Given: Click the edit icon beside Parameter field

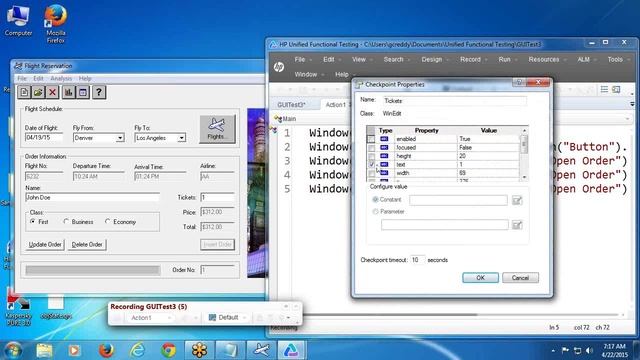Looking at the screenshot, I should click(x=517, y=225).
